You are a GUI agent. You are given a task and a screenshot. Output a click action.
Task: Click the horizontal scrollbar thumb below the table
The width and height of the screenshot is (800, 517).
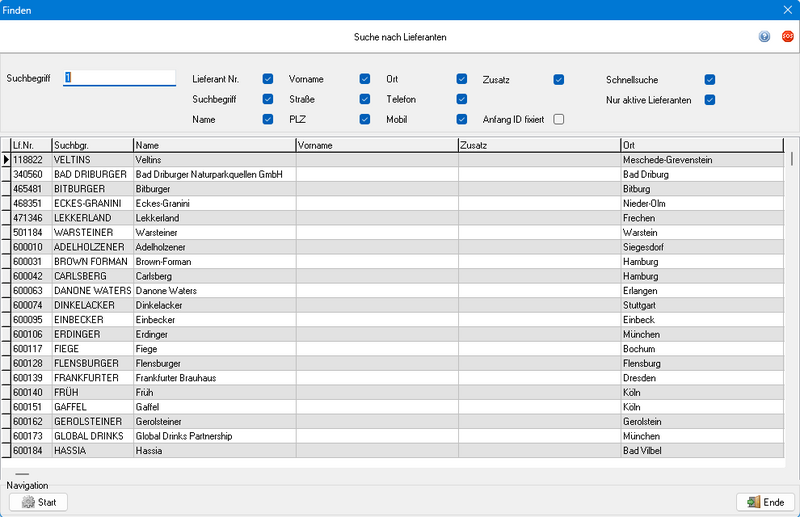click(22, 474)
